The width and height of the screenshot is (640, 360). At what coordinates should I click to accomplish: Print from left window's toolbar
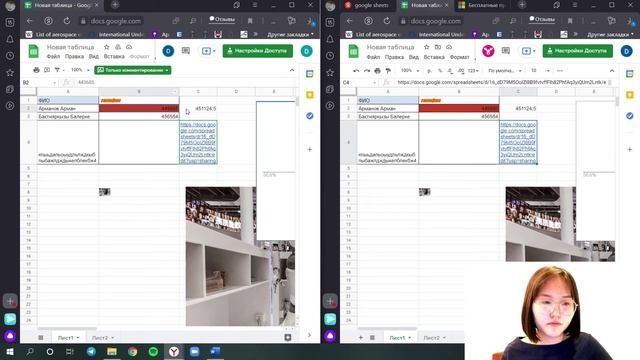pyautogui.click(x=36, y=70)
